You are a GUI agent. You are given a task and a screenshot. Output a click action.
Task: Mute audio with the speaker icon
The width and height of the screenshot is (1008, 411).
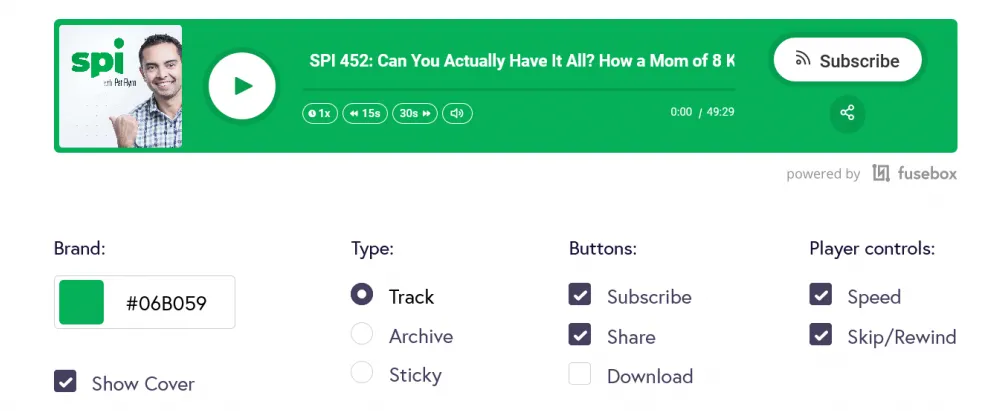click(457, 113)
